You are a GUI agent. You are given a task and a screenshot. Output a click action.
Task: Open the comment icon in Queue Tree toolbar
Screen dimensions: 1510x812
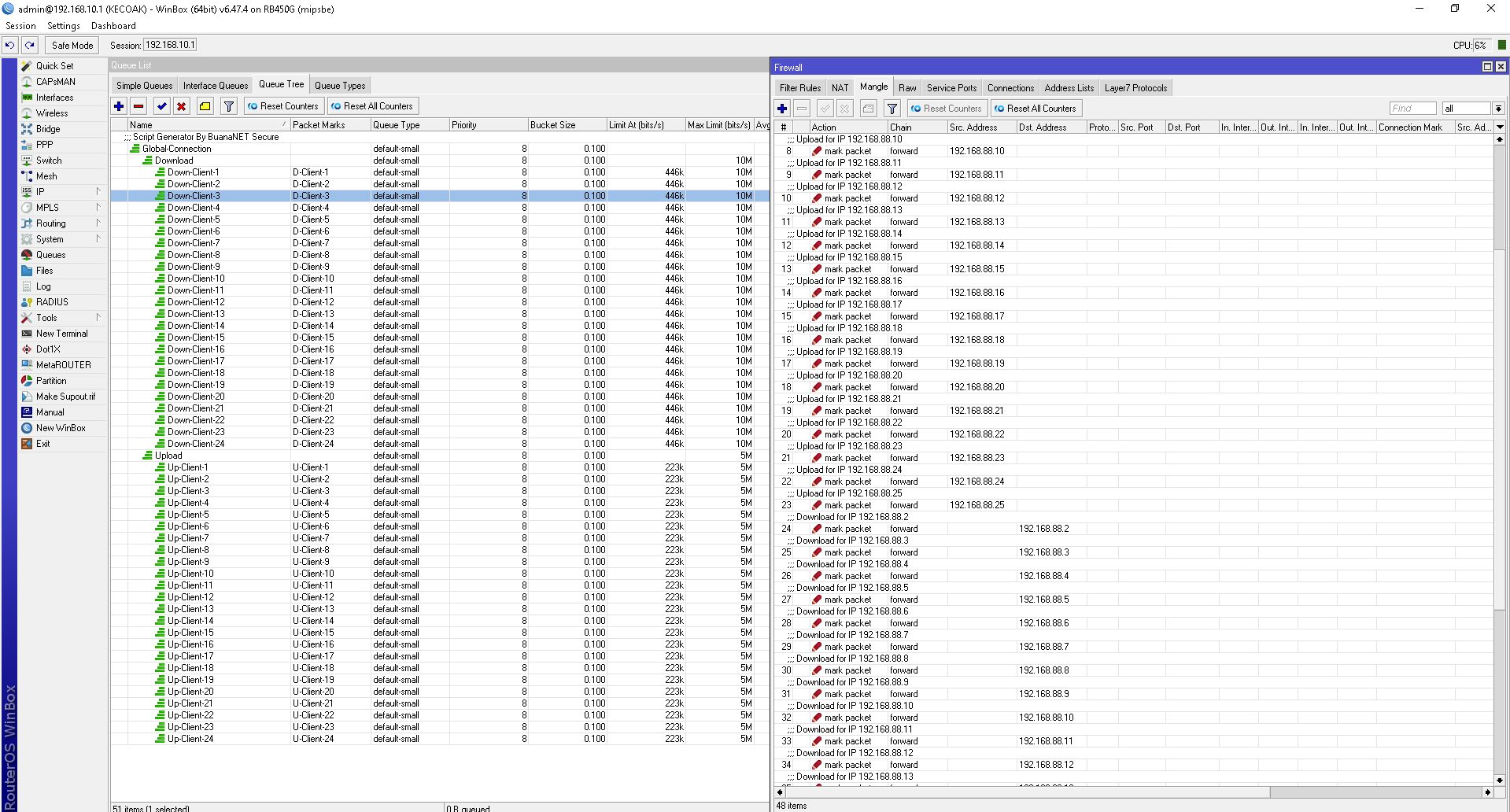205,105
